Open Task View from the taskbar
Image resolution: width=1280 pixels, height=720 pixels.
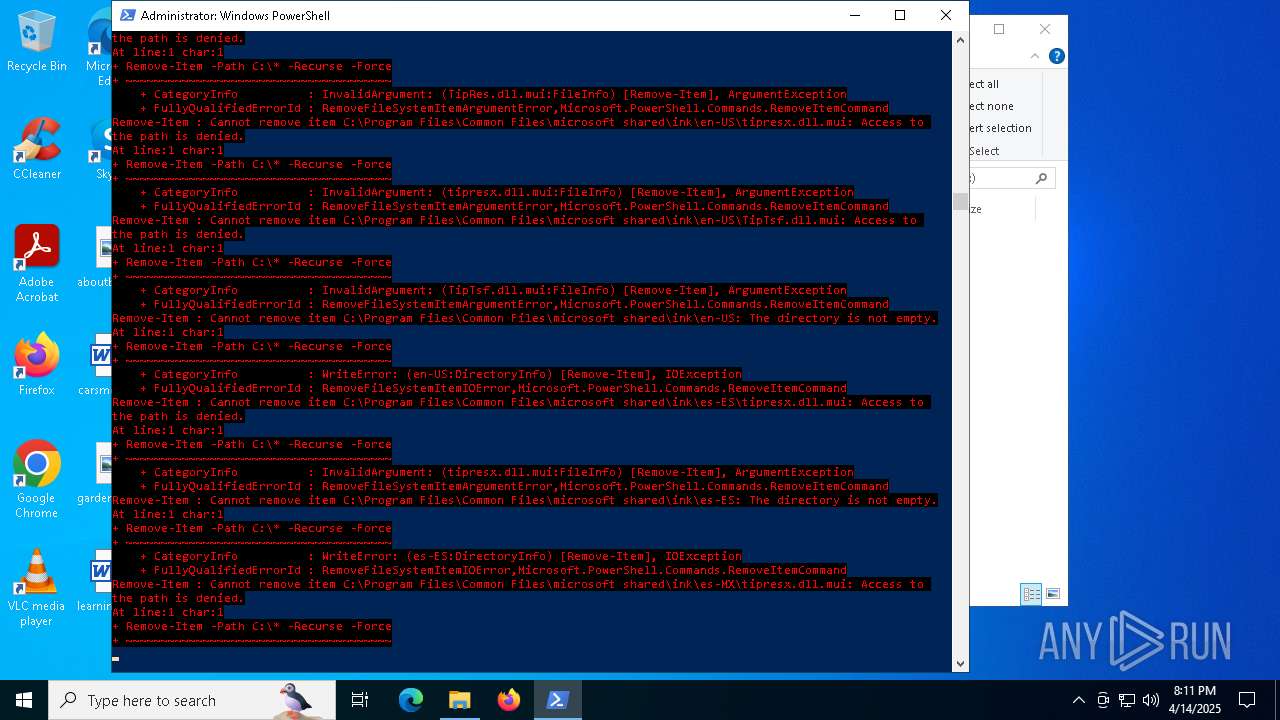[360, 700]
